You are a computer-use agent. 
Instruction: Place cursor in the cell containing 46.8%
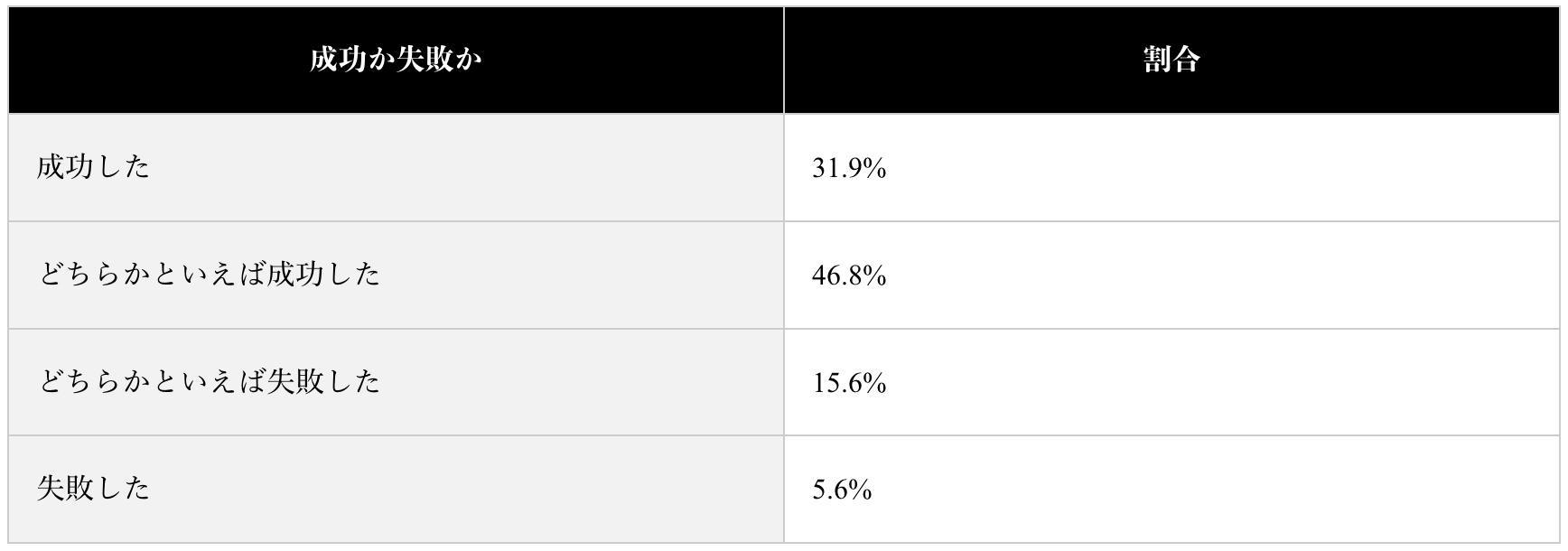coord(1171,275)
